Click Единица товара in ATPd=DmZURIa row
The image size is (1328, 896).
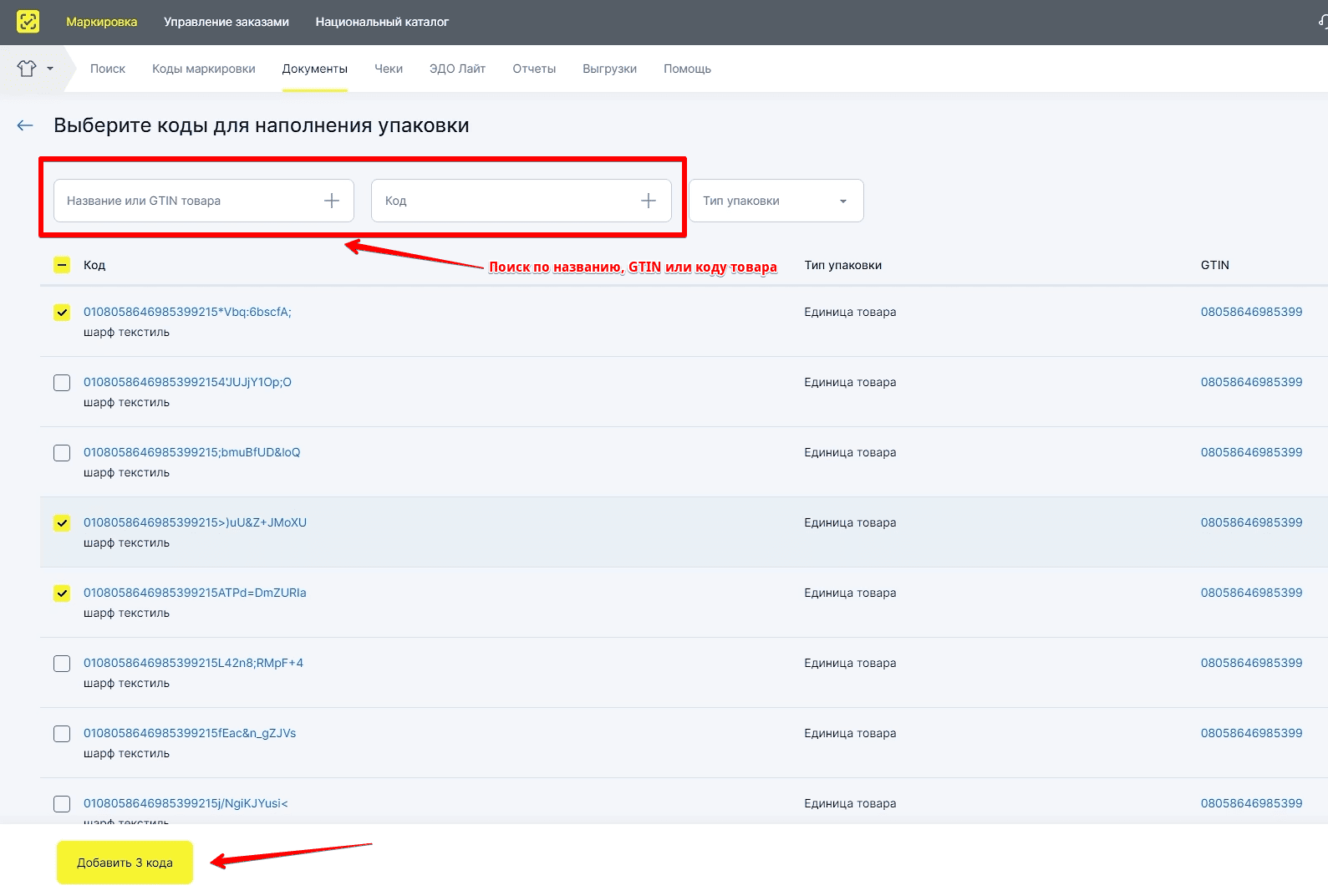(x=850, y=593)
